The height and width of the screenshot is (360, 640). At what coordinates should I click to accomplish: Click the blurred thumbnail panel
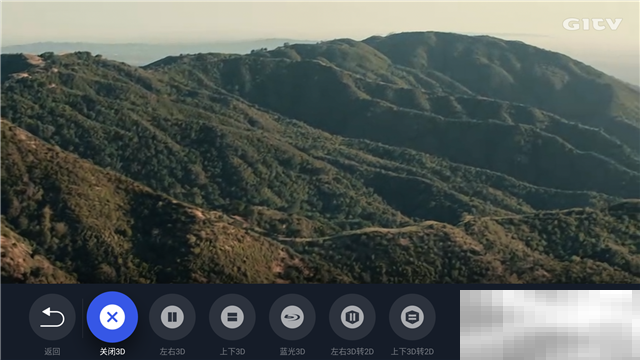click(x=550, y=325)
